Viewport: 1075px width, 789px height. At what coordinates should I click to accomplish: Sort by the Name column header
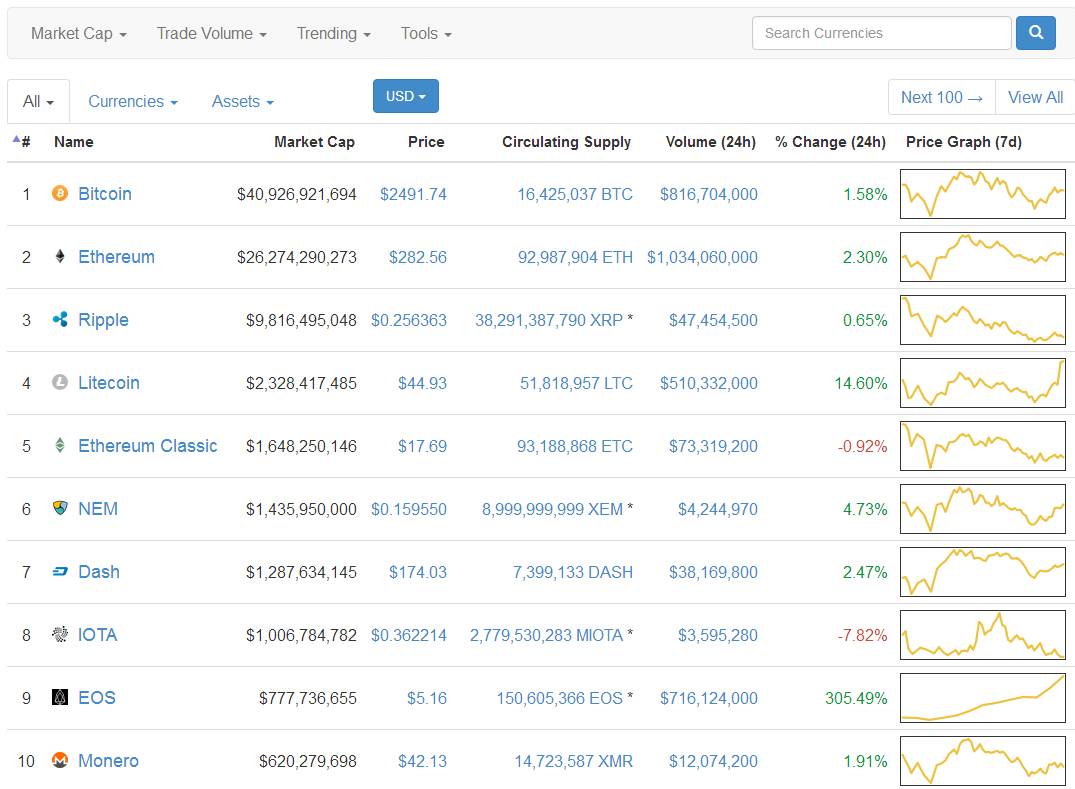point(73,142)
